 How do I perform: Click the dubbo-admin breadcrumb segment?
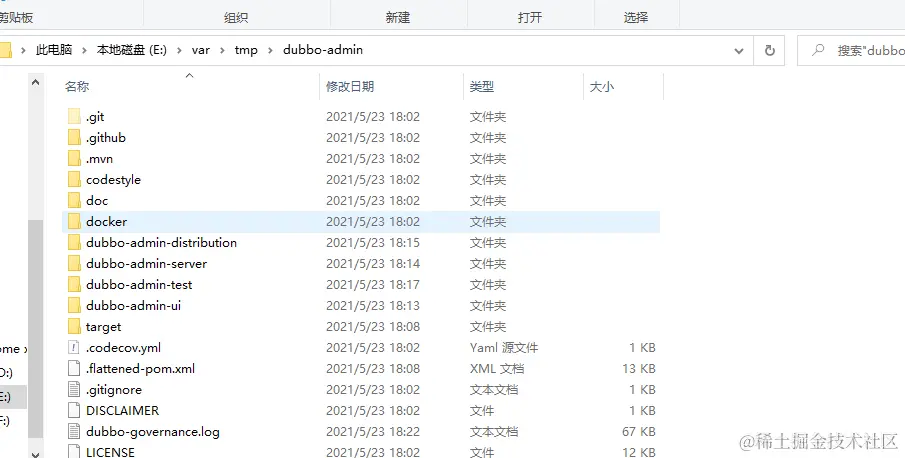coord(323,50)
